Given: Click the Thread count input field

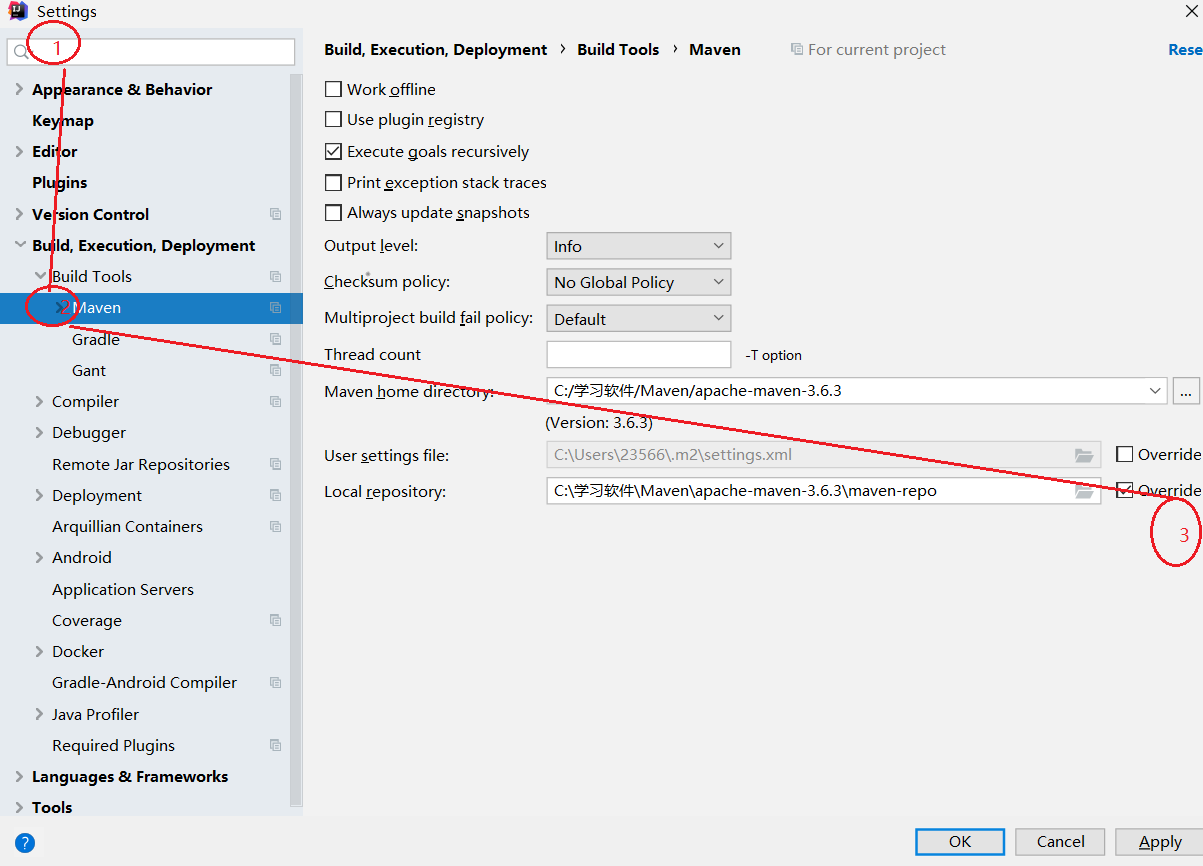Looking at the screenshot, I should pos(639,354).
